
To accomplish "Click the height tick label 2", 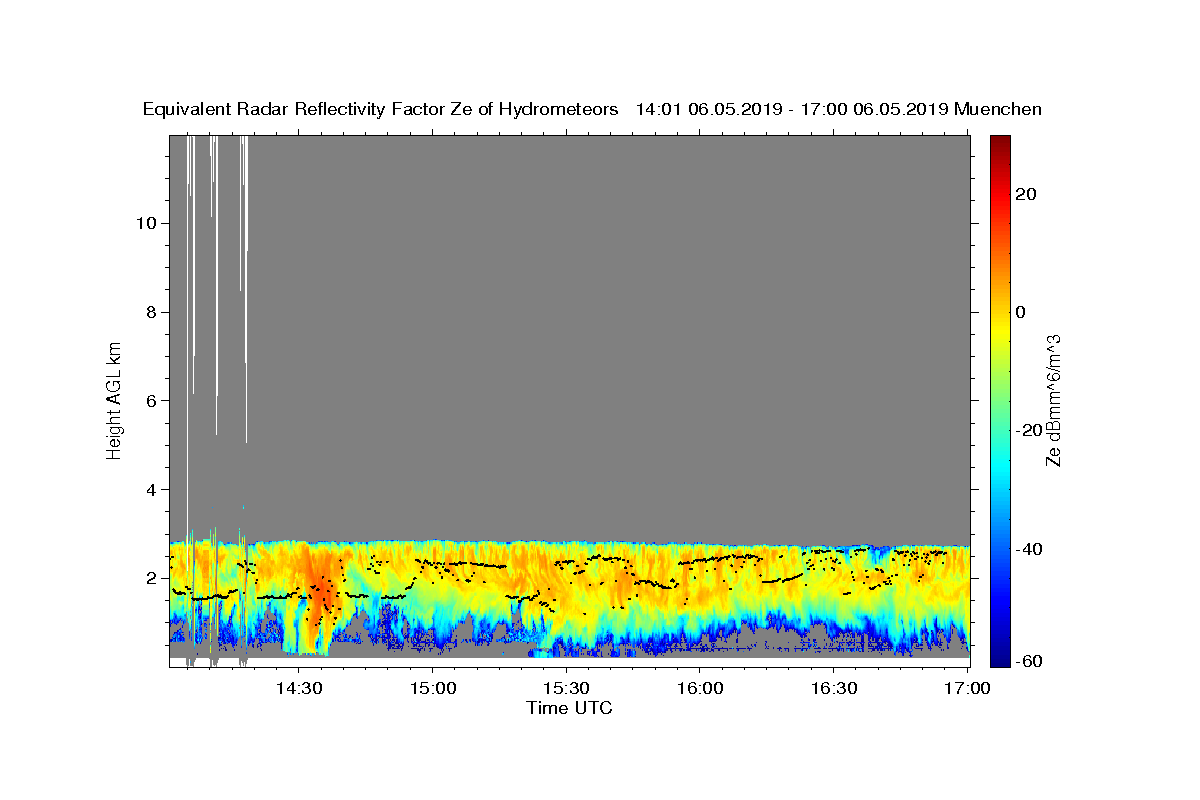I will pyautogui.click(x=152, y=578).
